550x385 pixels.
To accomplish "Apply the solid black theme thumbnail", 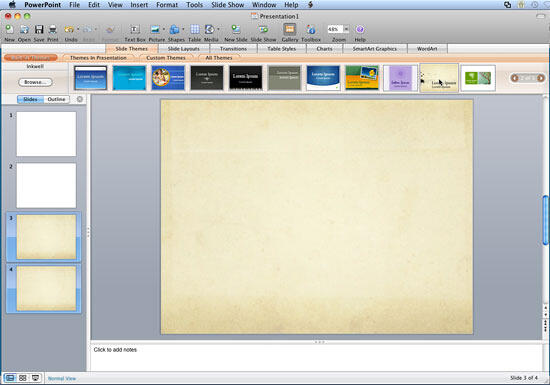I will tap(246, 77).
